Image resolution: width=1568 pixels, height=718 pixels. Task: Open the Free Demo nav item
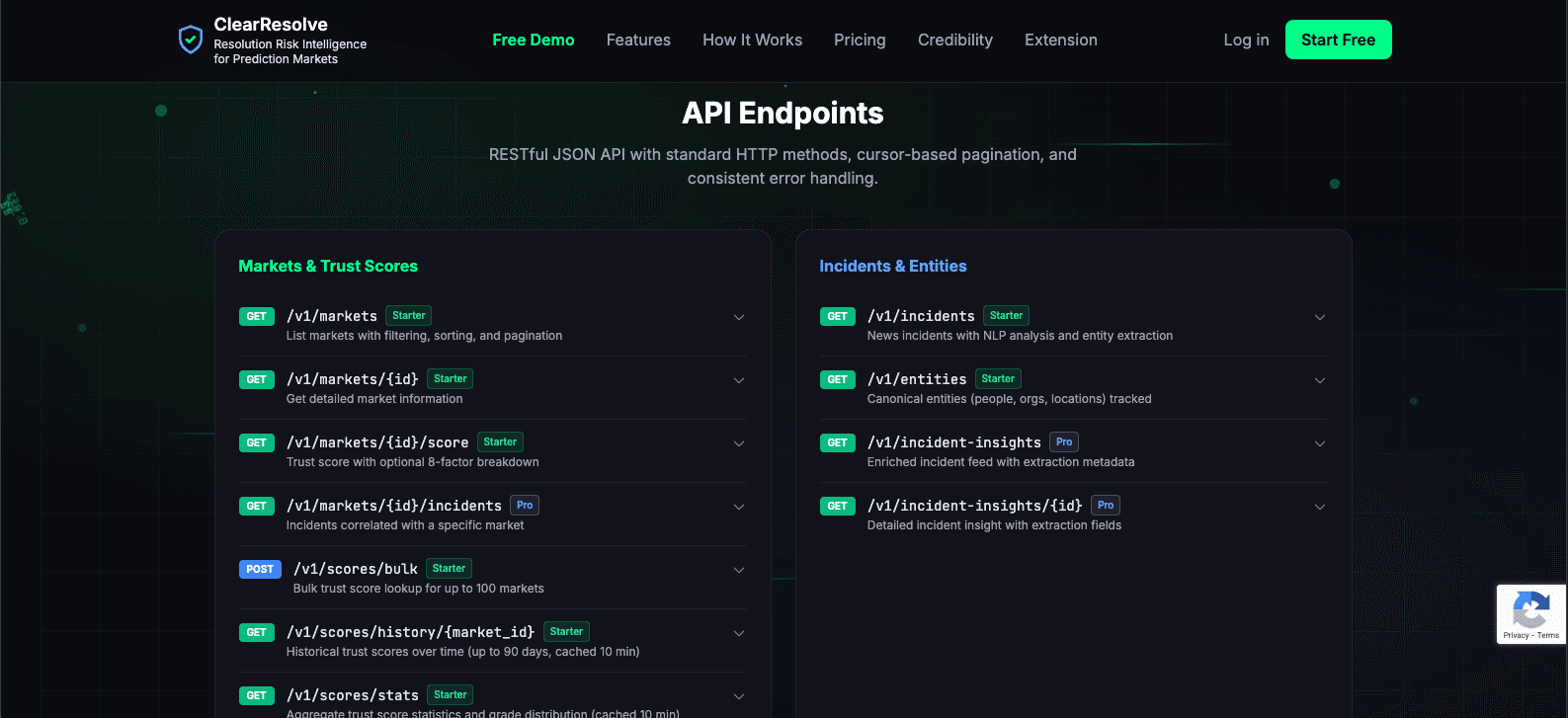tap(534, 40)
